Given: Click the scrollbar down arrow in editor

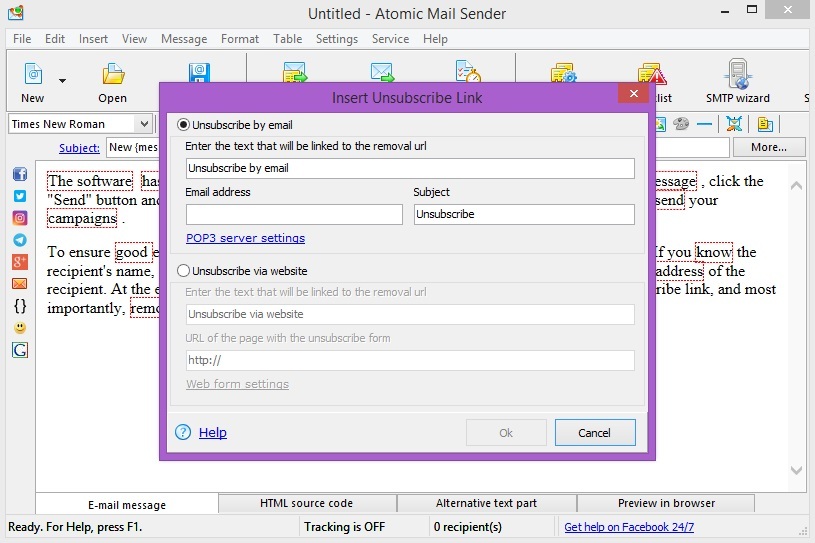Looking at the screenshot, I should [796, 470].
